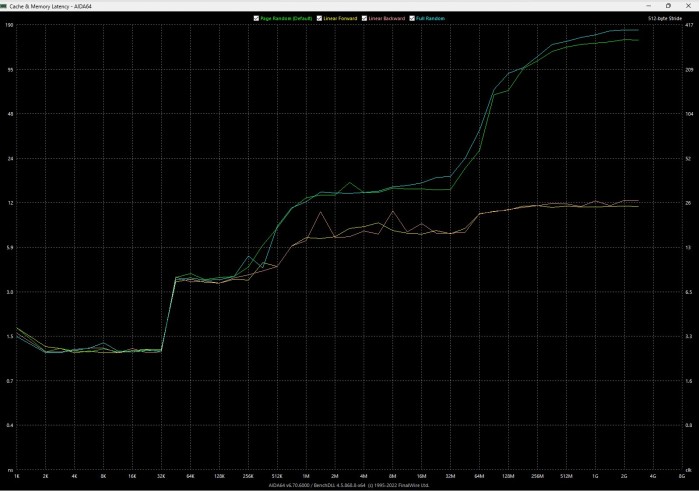
Task: Maximize the Cache & Memory Latency window
Action: pos(668,6)
